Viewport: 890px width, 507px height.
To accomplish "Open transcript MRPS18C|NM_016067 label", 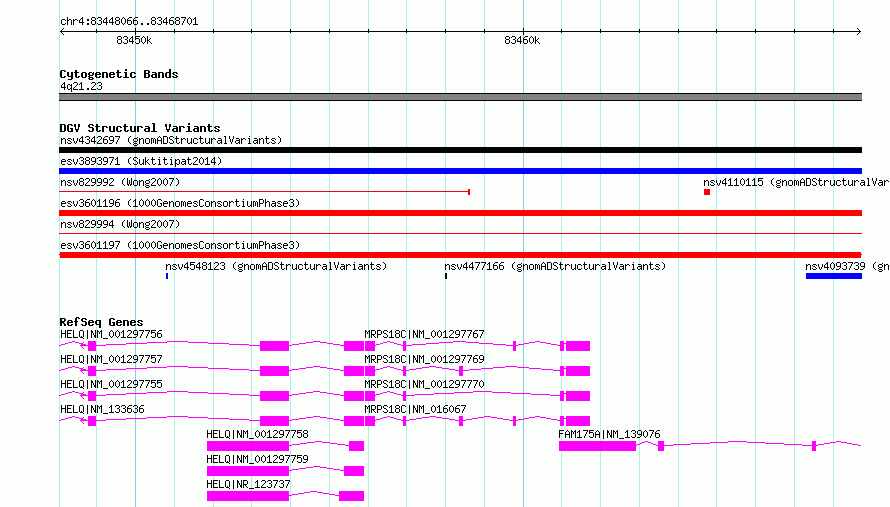I will click(x=415, y=409).
